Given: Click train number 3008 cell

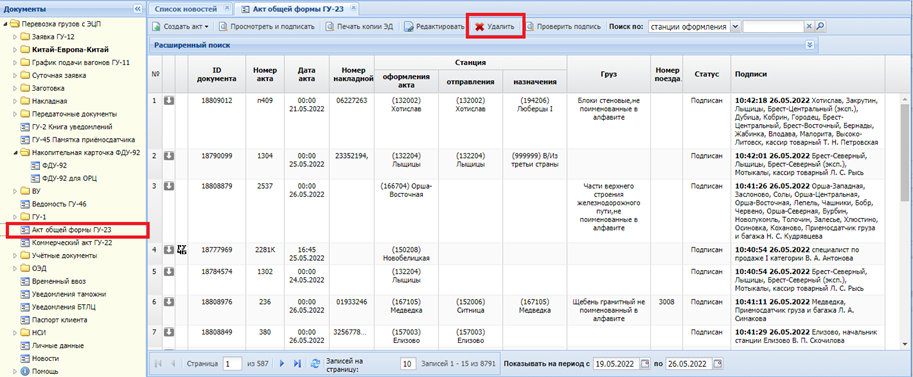Looking at the screenshot, I should pyautogui.click(x=666, y=302).
